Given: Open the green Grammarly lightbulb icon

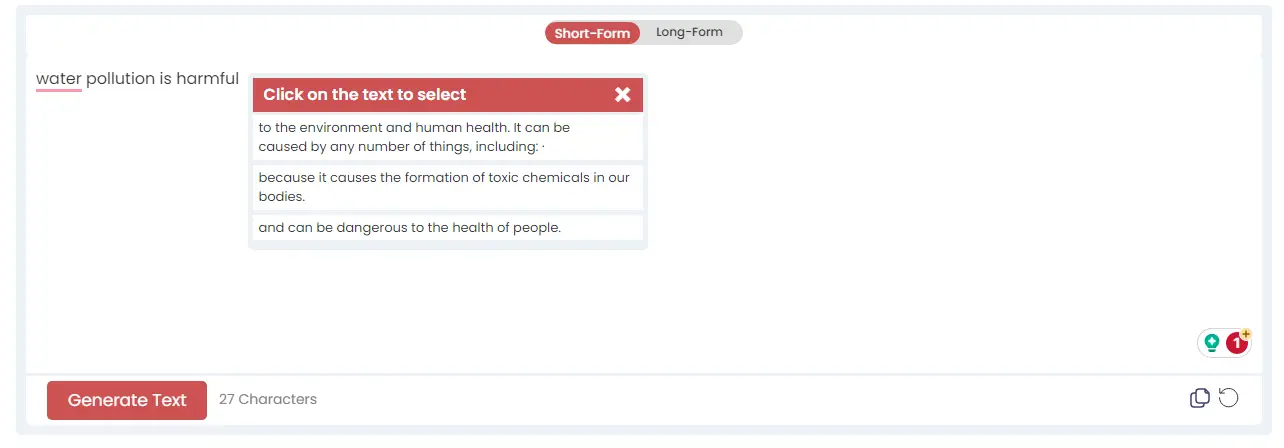Looking at the screenshot, I should point(1212,343).
